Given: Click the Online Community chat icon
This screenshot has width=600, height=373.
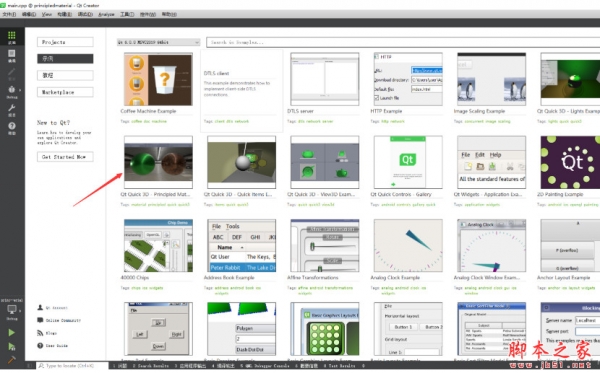Looking at the screenshot, I should point(40,320).
